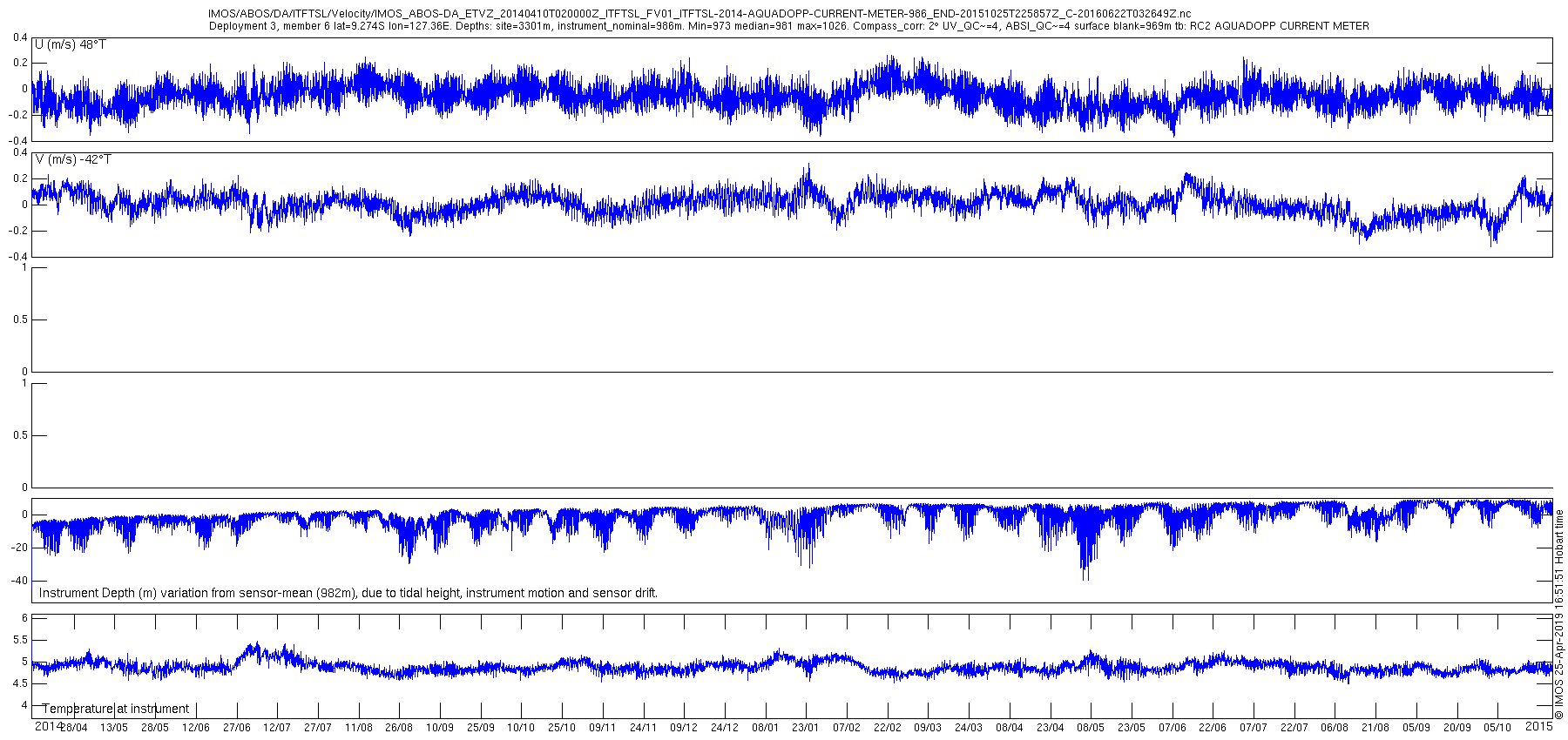Click the '28/05' date tick label
The image size is (1568, 740).
click(155, 728)
